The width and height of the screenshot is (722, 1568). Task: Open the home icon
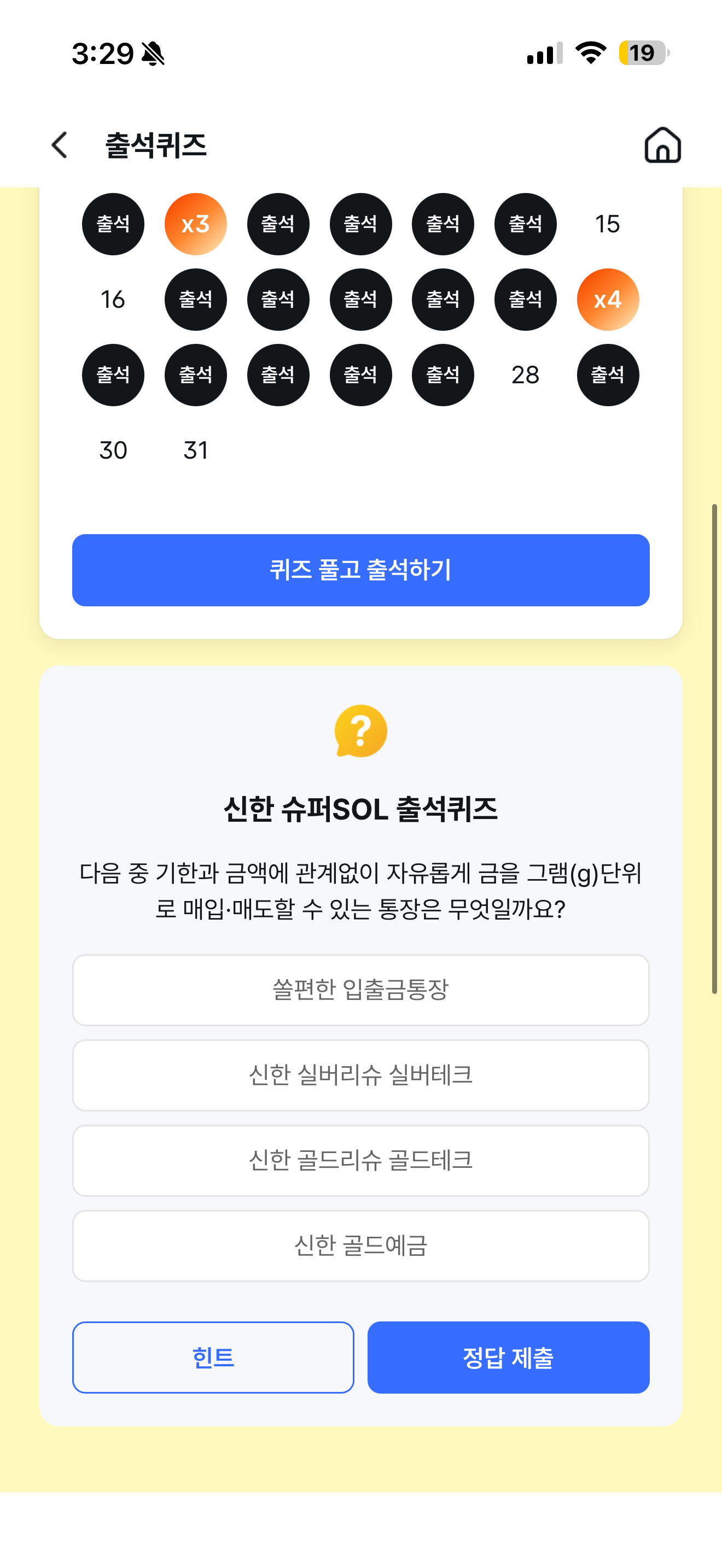(662, 145)
